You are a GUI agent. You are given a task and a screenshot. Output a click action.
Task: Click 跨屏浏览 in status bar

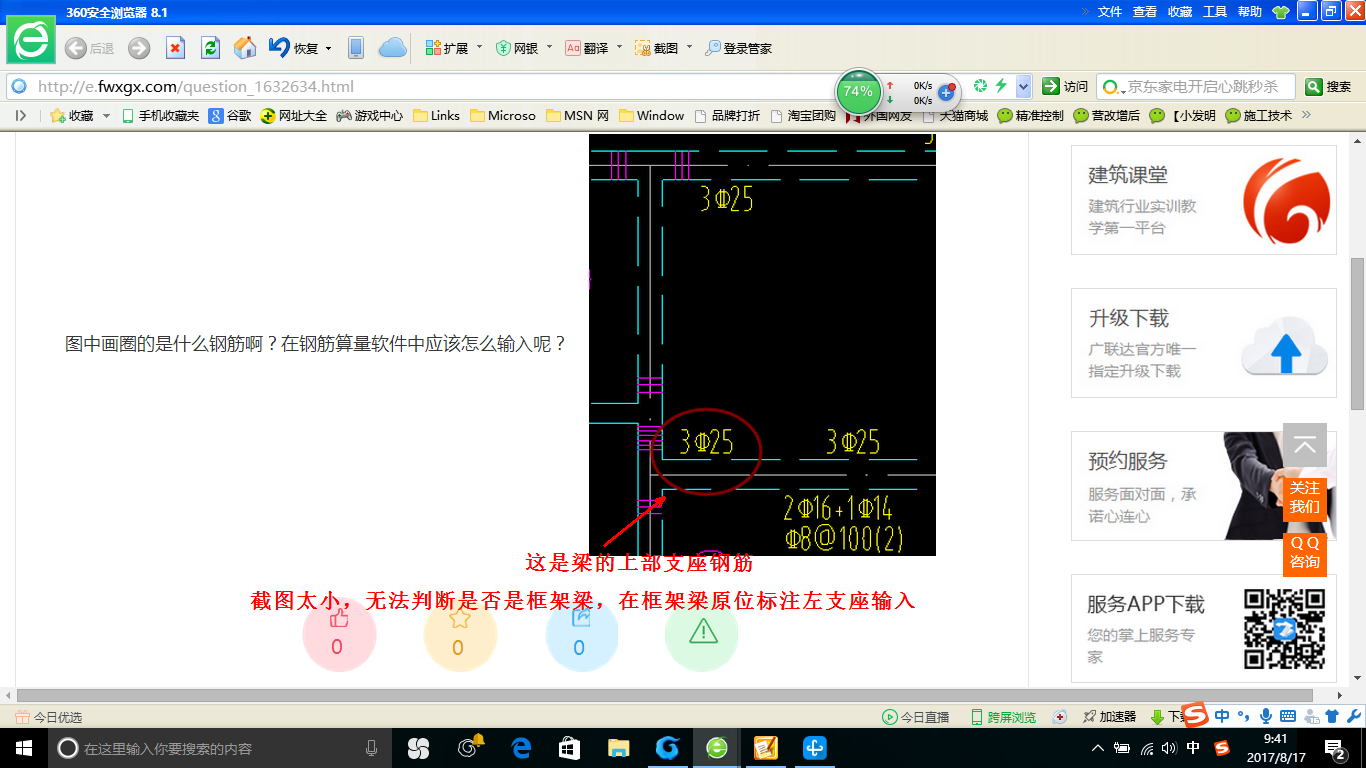point(1003,717)
